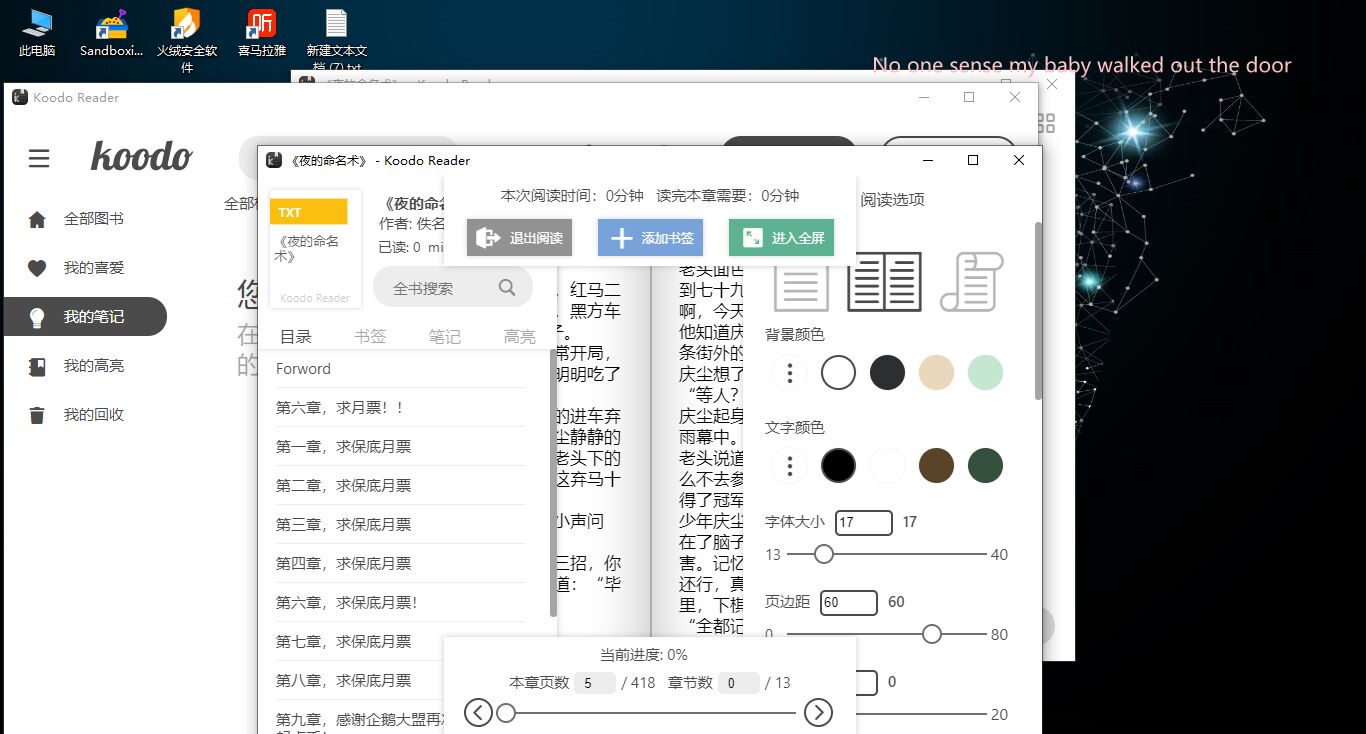
Task: Launch 喜马拉雅 from the desktop
Action: [260, 27]
